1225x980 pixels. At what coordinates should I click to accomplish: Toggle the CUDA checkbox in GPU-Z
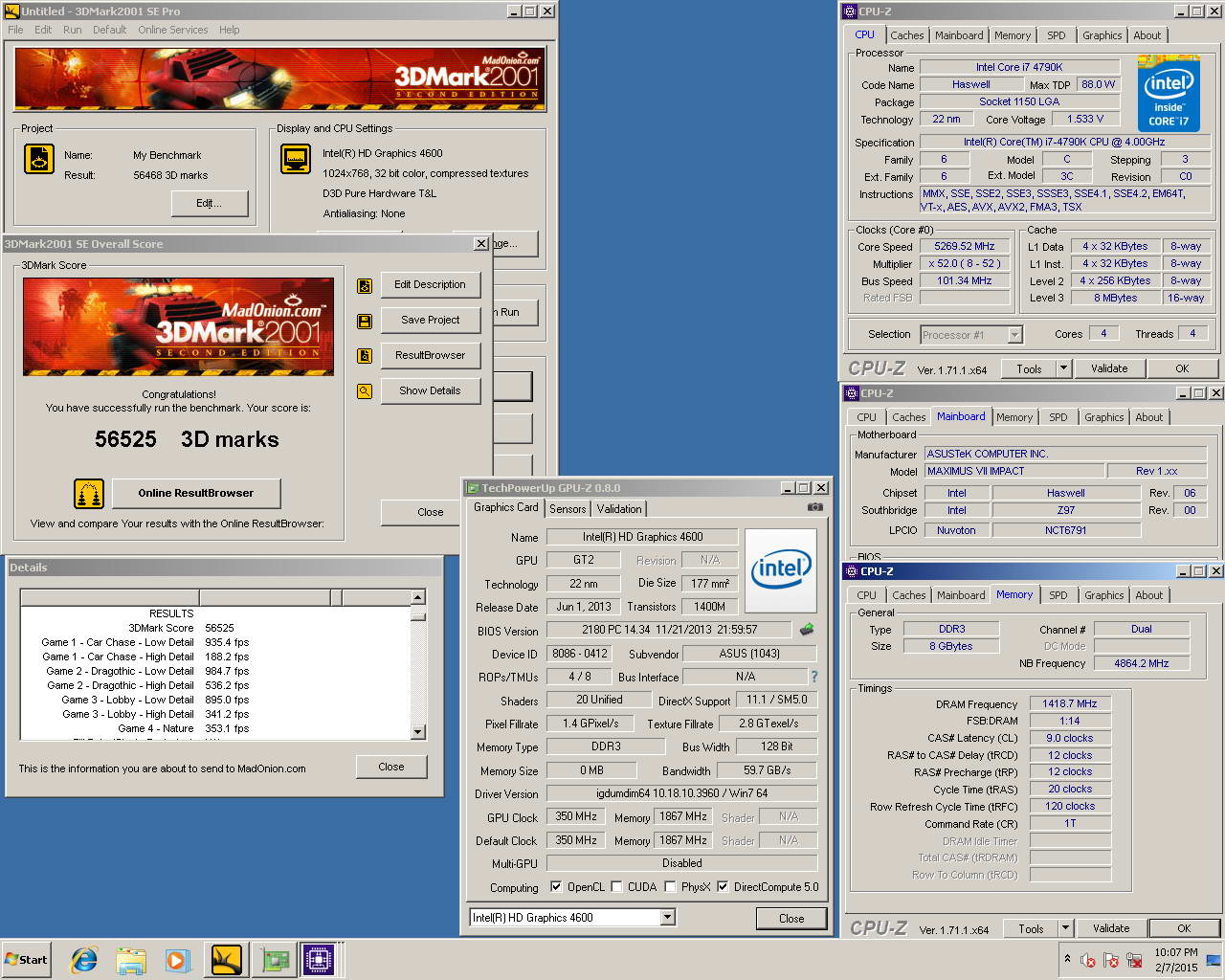[x=617, y=887]
